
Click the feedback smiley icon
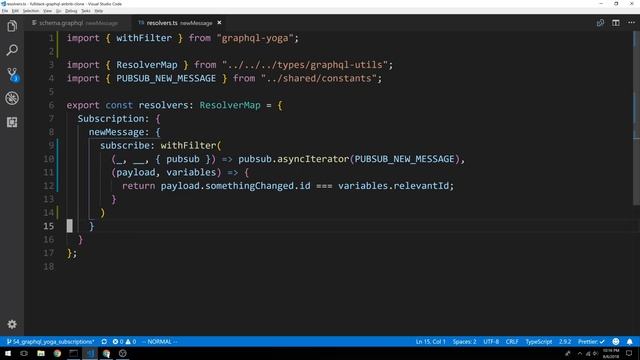(616, 342)
